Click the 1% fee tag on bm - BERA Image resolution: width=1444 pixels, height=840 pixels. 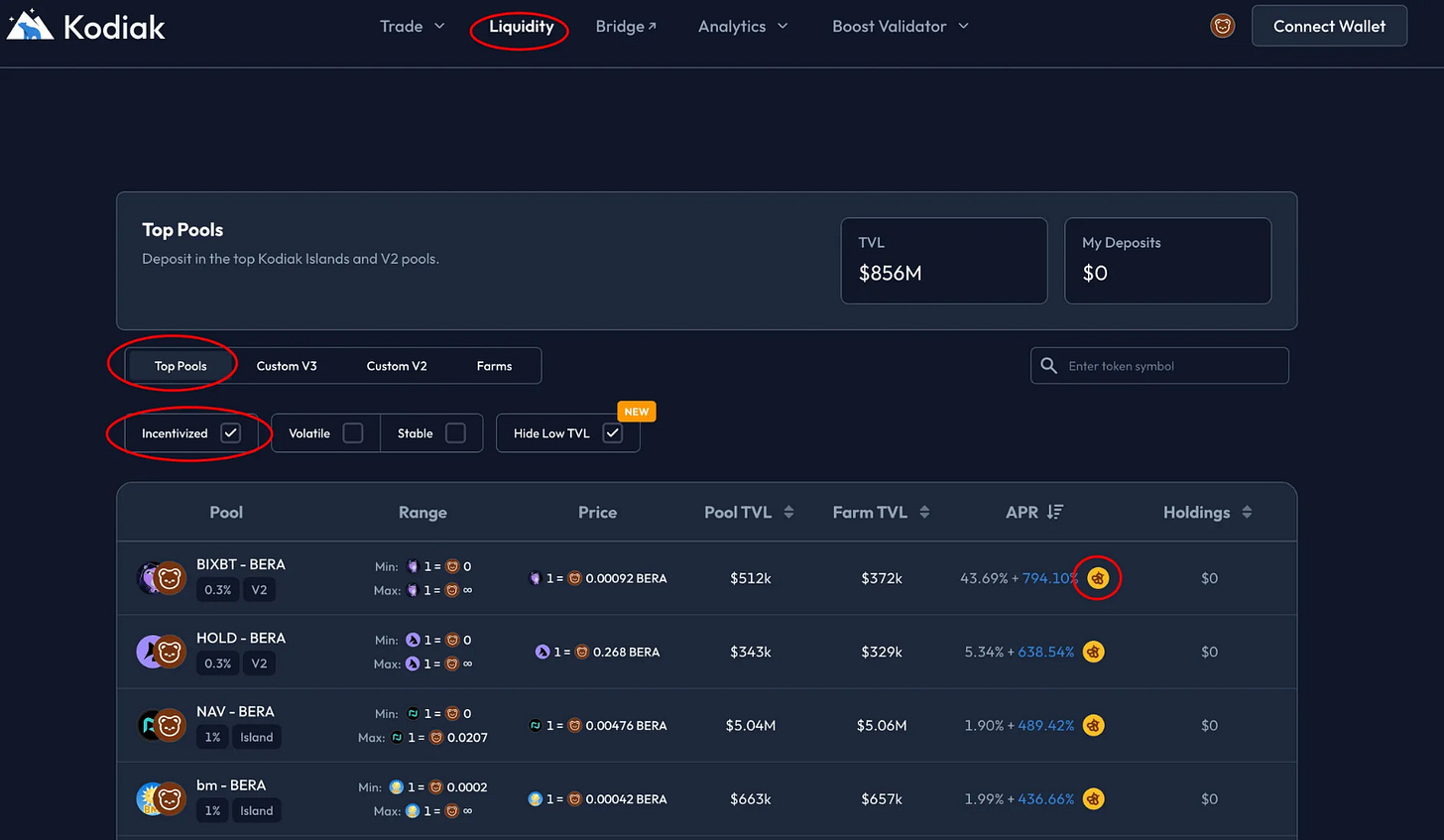coord(212,810)
